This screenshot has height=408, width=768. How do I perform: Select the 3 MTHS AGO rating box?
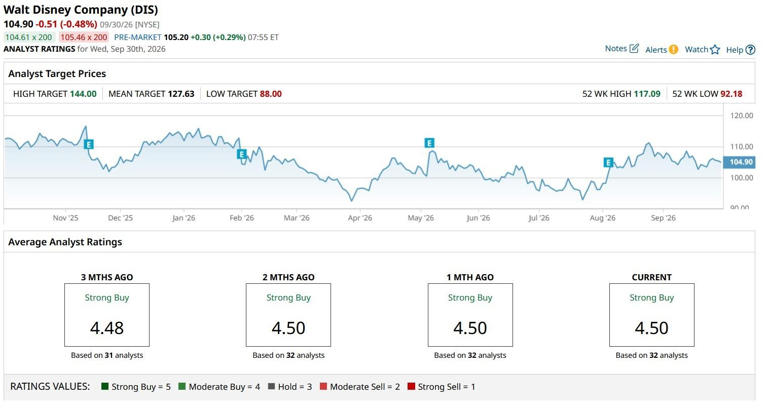(107, 315)
